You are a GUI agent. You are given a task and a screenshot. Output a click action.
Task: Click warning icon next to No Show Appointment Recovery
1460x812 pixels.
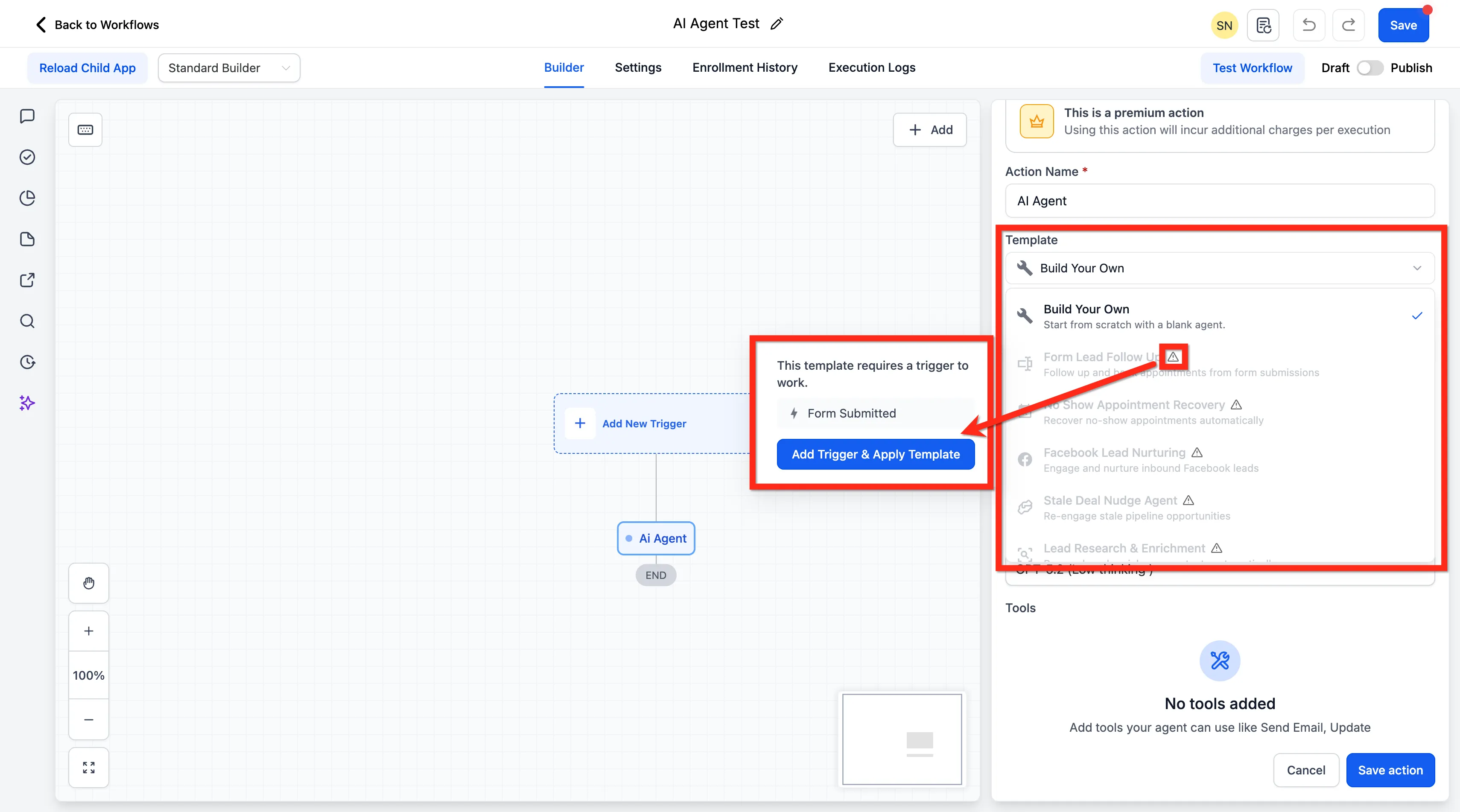1236,405
